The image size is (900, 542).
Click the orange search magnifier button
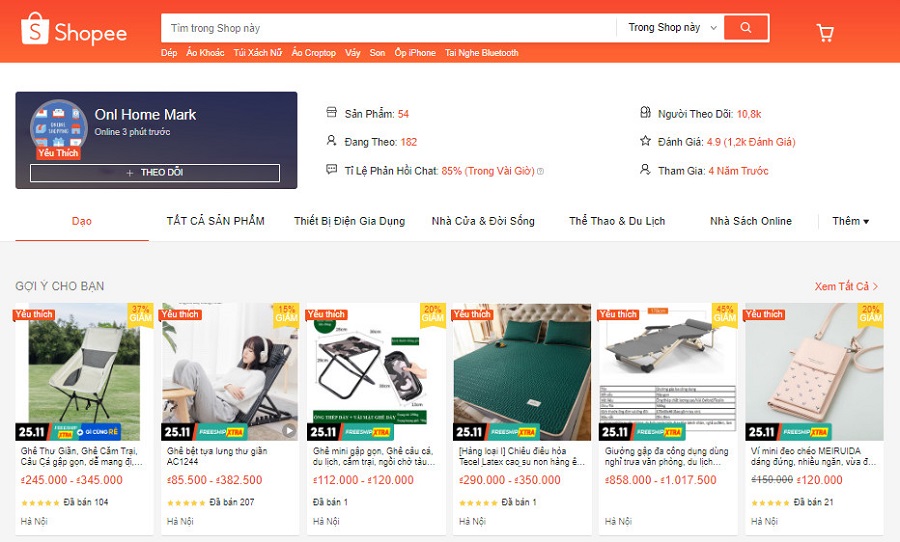746,28
